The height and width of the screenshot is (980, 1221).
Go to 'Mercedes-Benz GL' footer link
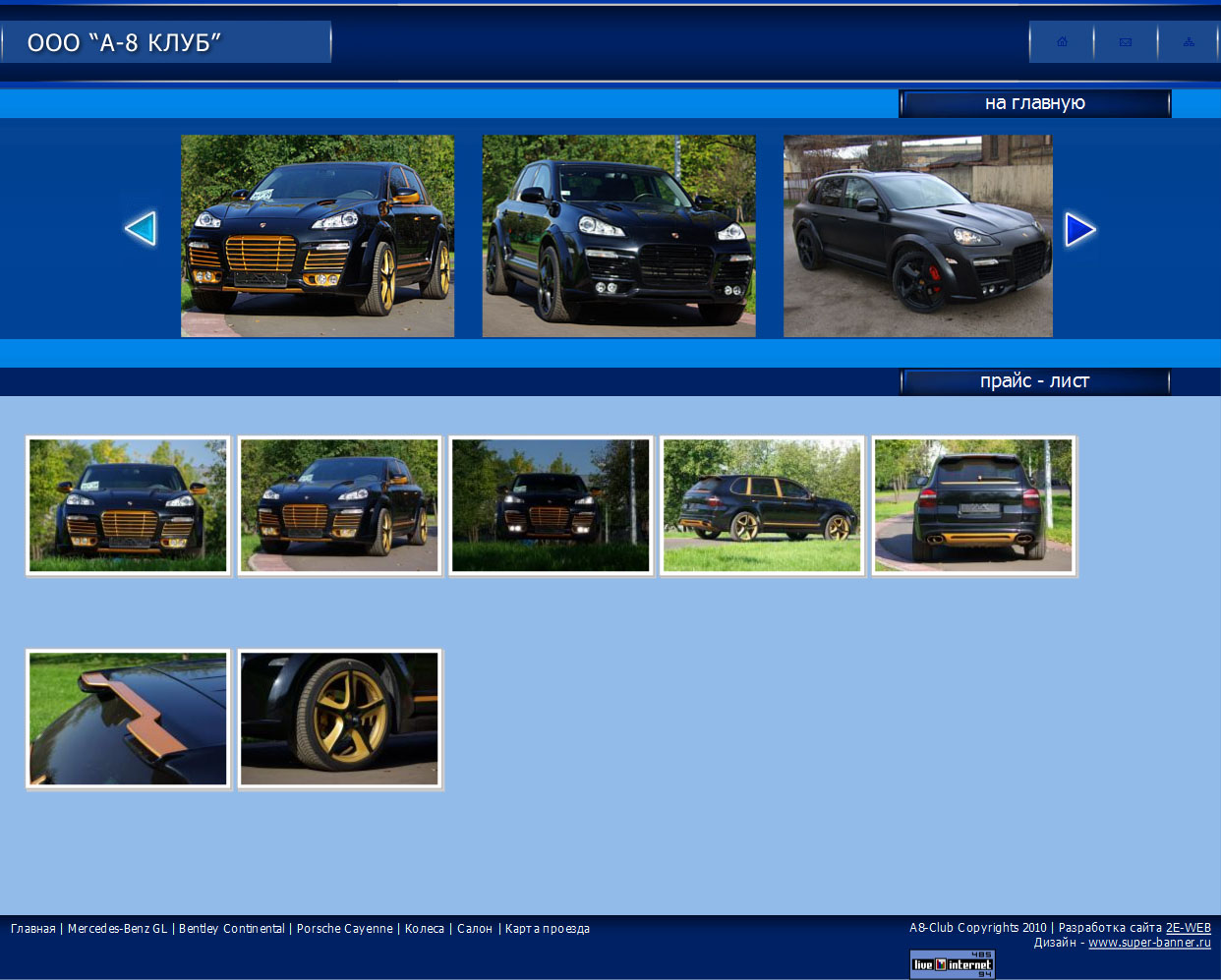(117, 929)
